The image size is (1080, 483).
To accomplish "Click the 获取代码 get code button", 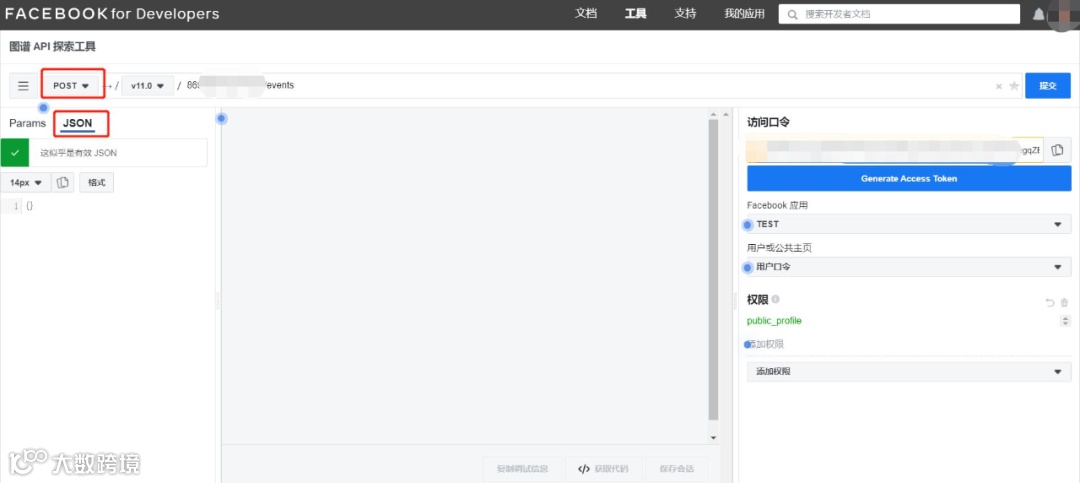I will click(x=603, y=469).
